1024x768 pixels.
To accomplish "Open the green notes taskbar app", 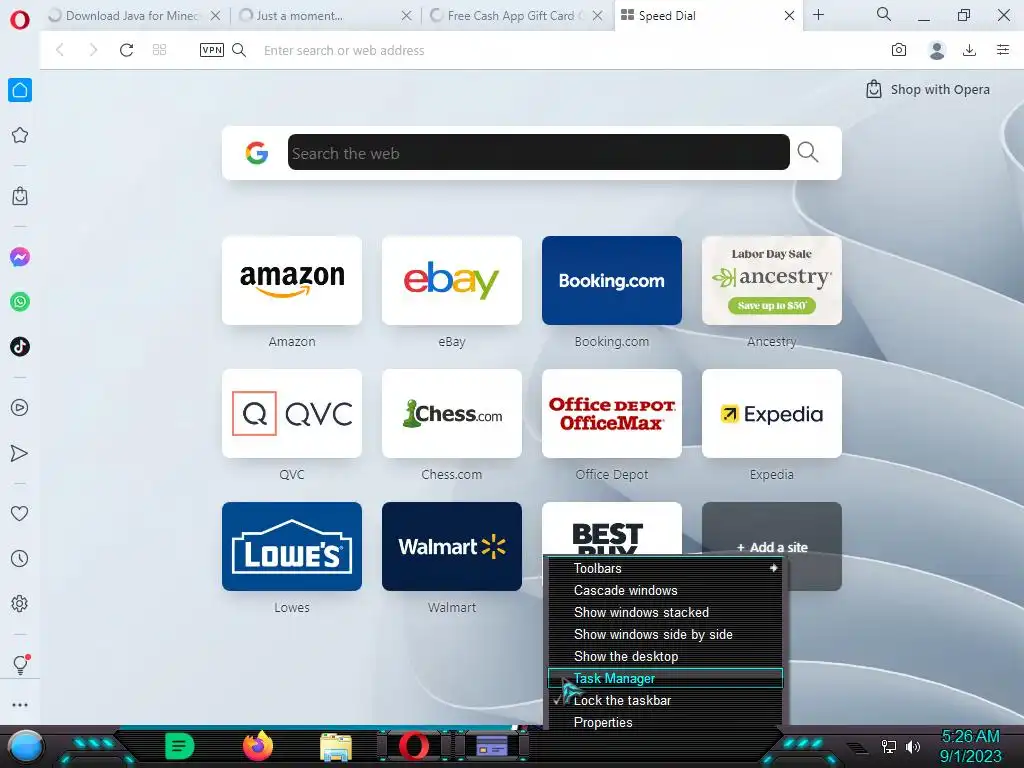I will tap(180, 746).
